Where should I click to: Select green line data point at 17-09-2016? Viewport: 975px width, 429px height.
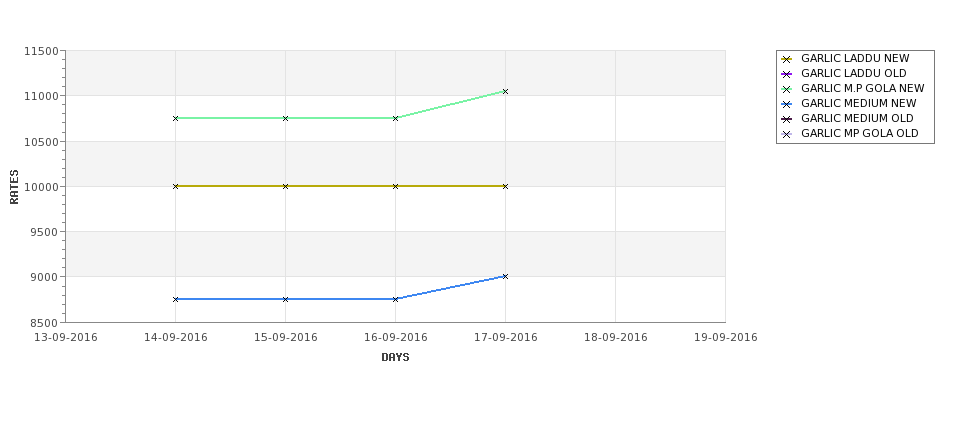pyautogui.click(x=505, y=91)
